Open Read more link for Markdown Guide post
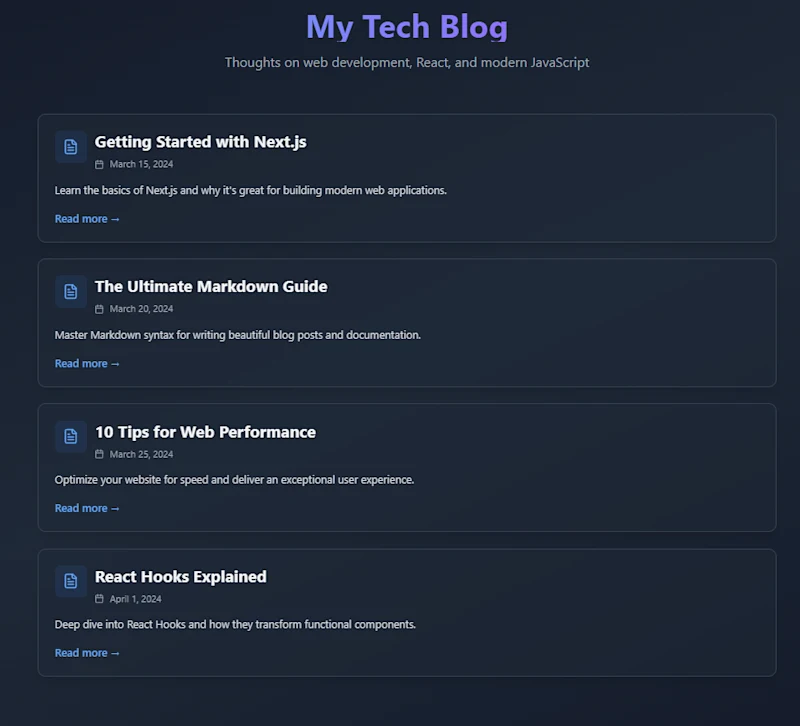Screen dimensions: 800x726 click(x=87, y=364)
